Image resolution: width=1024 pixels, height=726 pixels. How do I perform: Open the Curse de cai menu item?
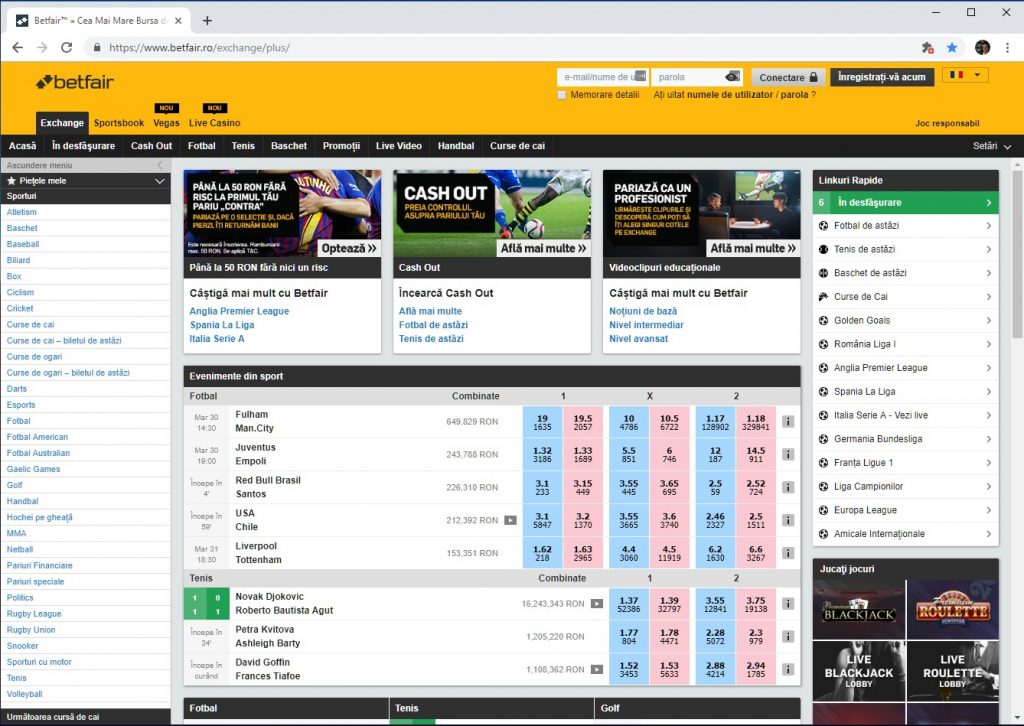517,146
